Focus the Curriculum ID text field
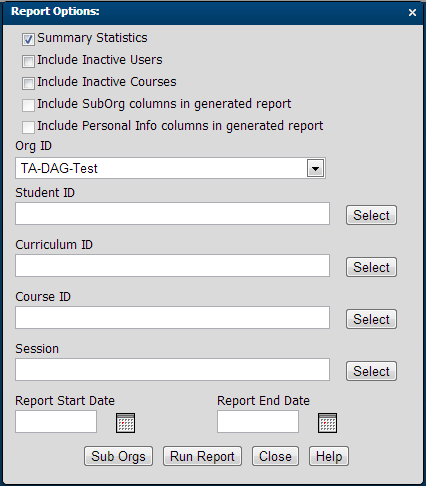426x486 pixels. [172, 266]
